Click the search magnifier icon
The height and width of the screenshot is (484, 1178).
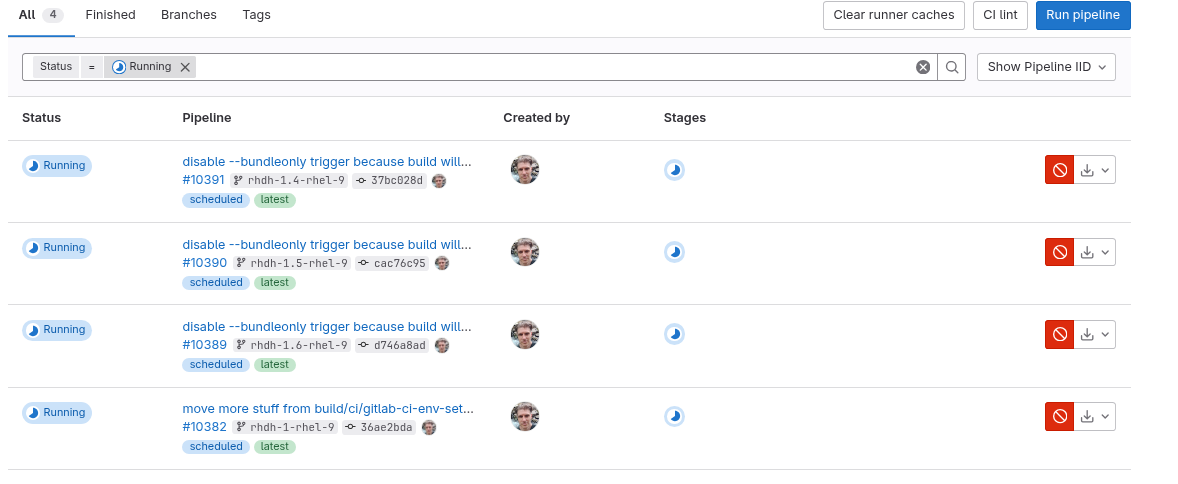click(952, 67)
